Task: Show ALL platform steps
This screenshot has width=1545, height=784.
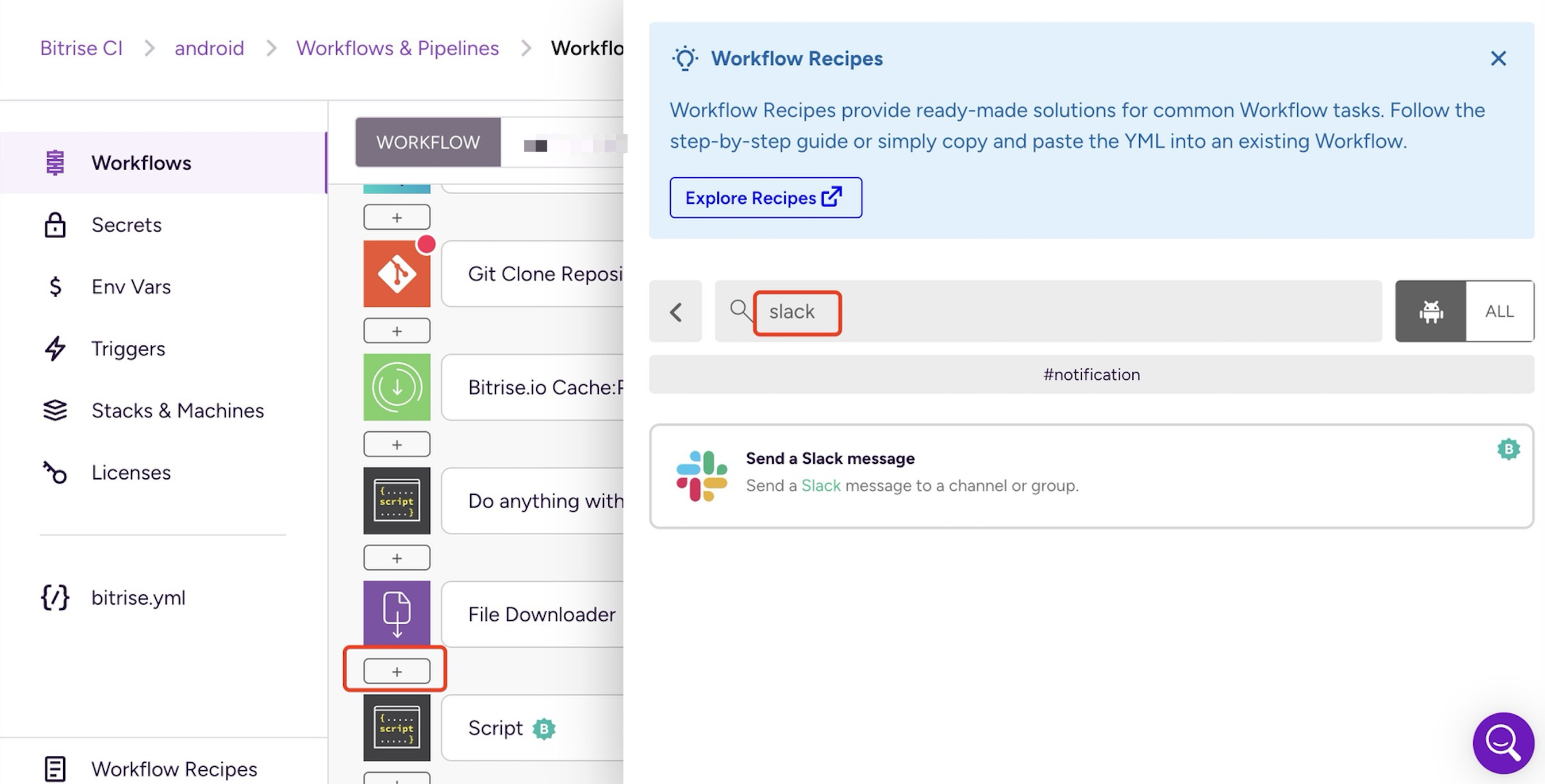Action: click(x=1500, y=312)
